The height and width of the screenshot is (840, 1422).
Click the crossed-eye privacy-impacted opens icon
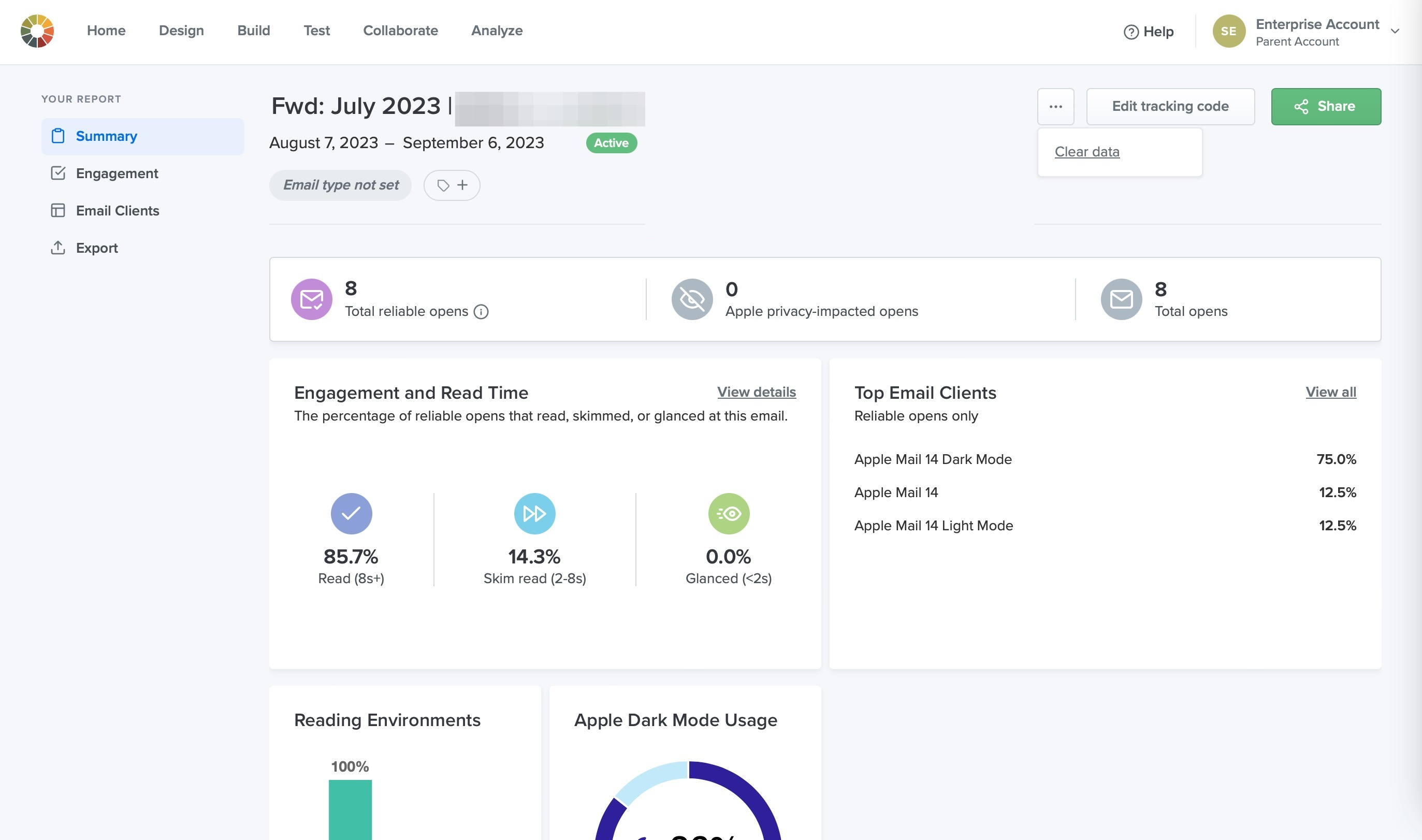pos(691,299)
